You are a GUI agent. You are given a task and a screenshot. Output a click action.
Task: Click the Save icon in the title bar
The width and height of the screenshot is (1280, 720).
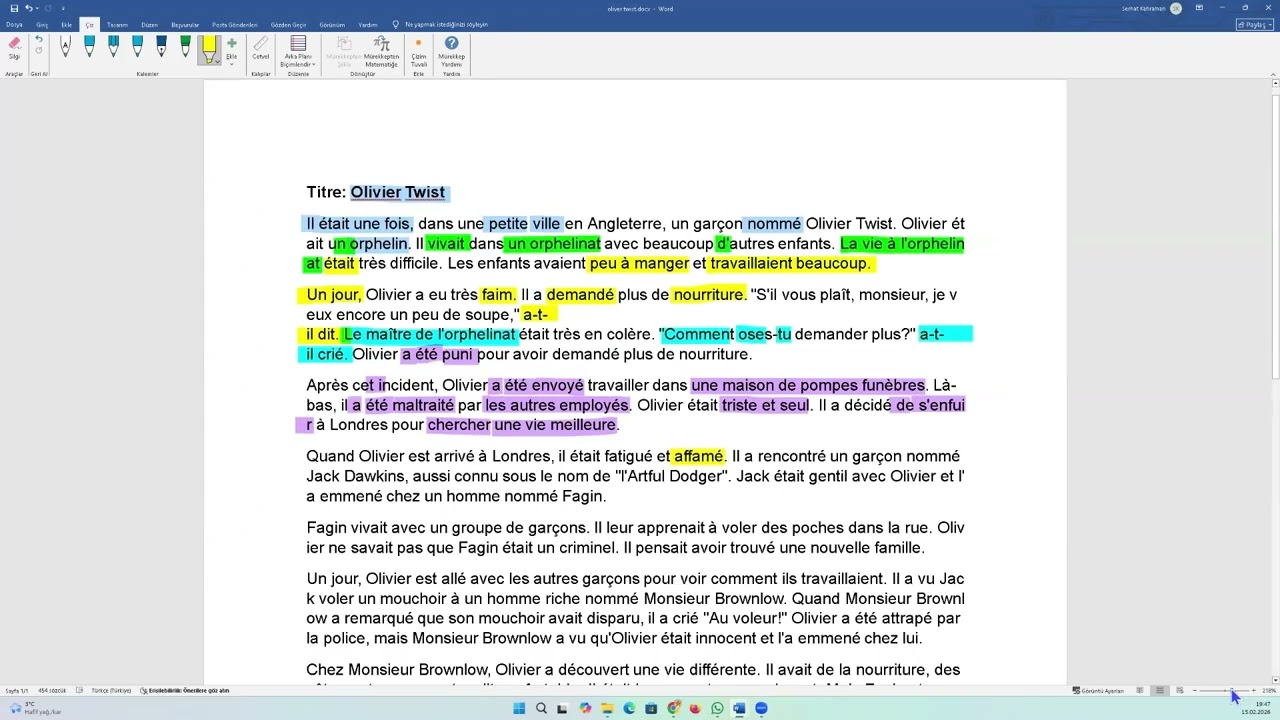(14, 8)
